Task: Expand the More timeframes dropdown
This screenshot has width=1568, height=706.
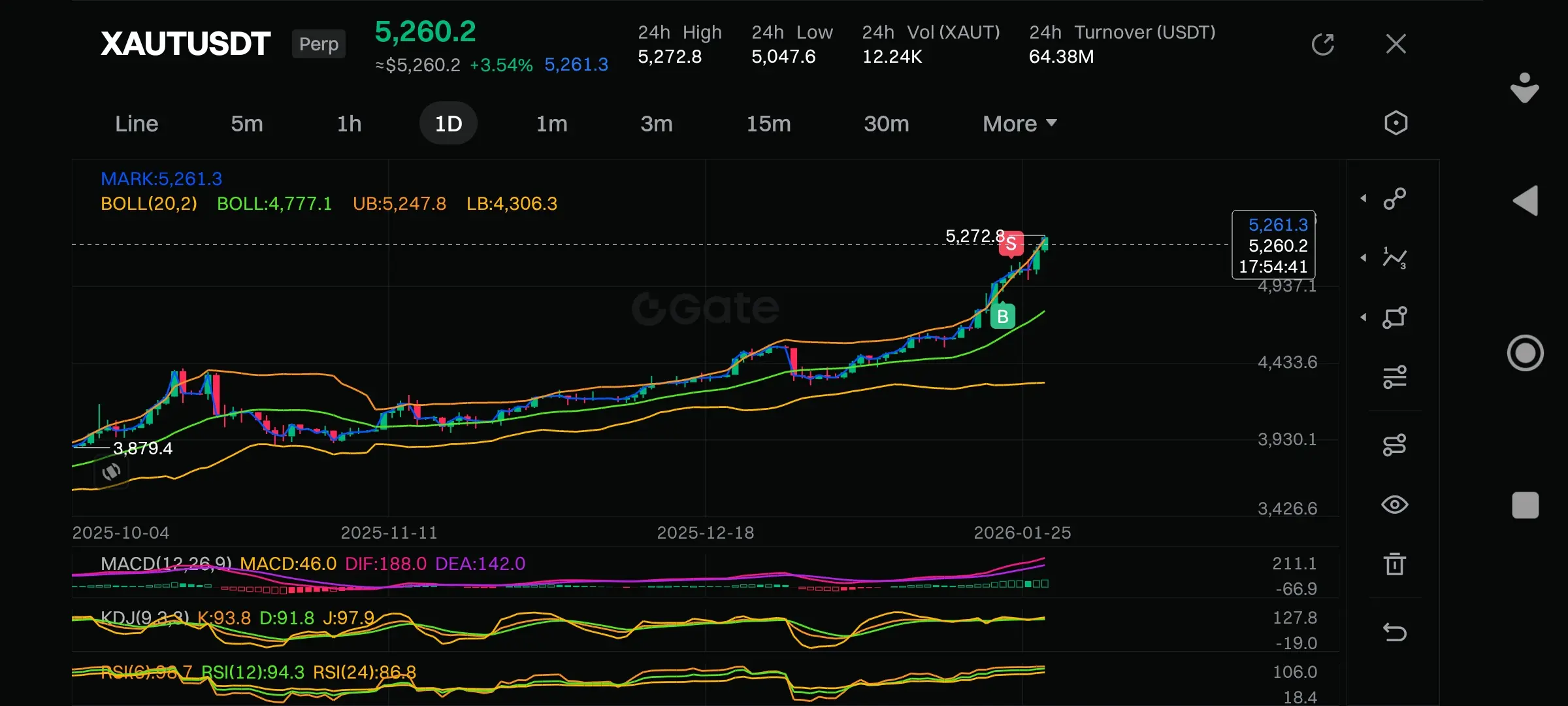Action: [1019, 124]
